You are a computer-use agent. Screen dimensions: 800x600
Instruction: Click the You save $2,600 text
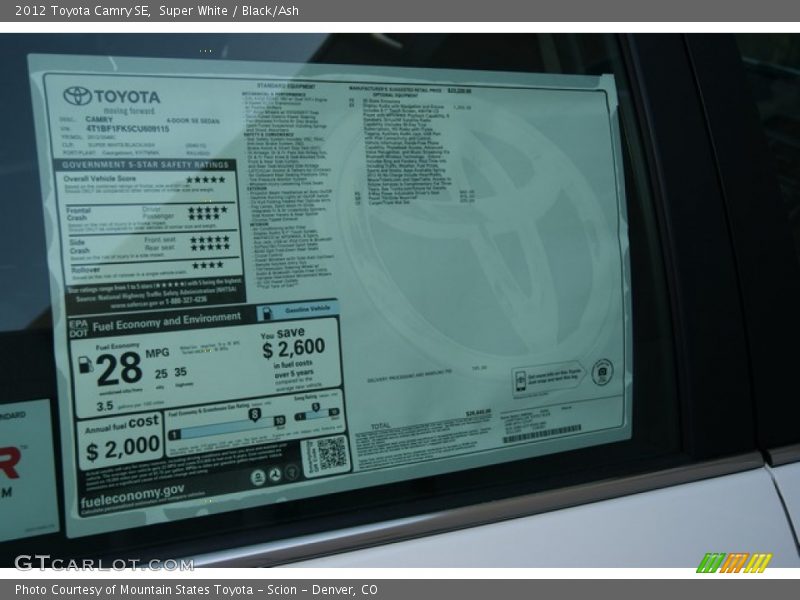(293, 345)
